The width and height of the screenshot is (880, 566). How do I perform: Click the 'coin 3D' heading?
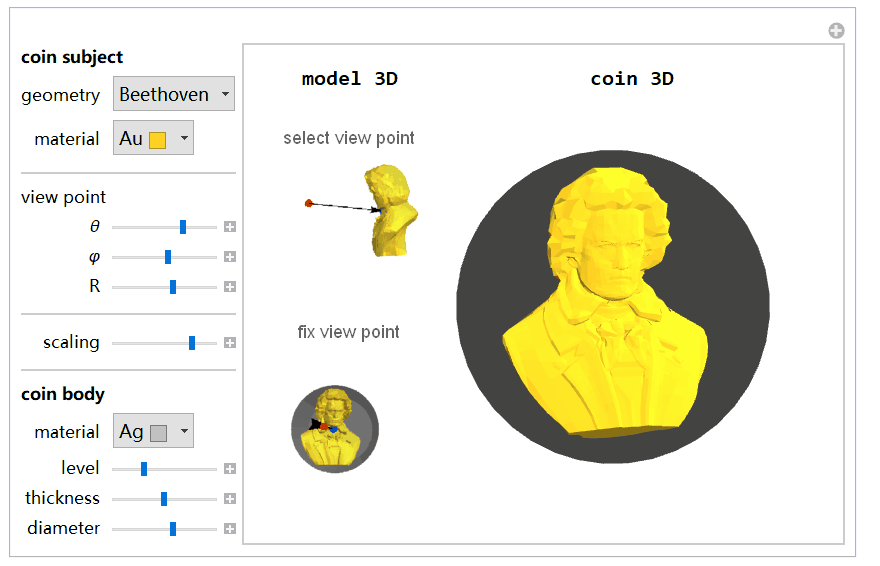click(x=632, y=79)
